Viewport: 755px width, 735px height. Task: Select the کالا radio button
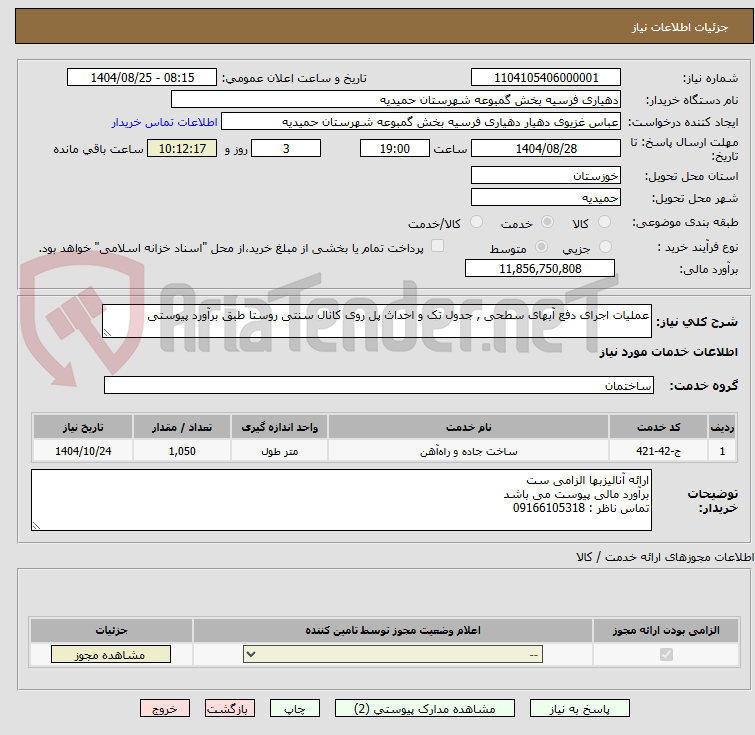pyautogui.click(x=604, y=222)
